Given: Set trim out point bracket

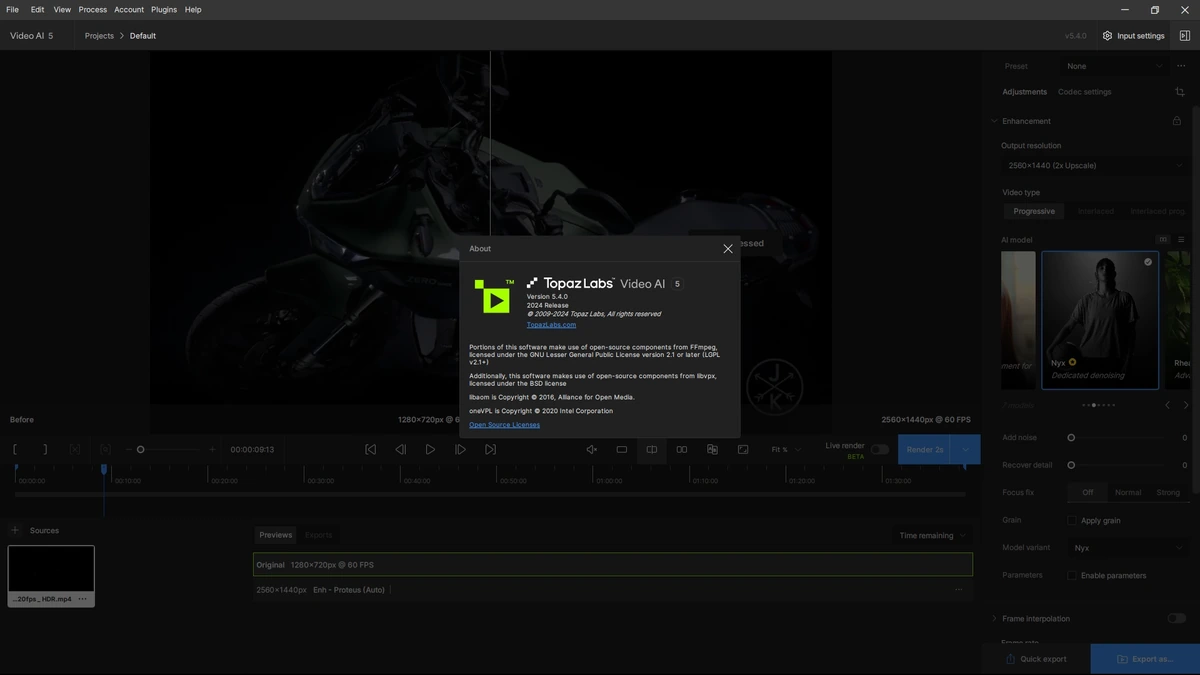Looking at the screenshot, I should click(45, 450).
